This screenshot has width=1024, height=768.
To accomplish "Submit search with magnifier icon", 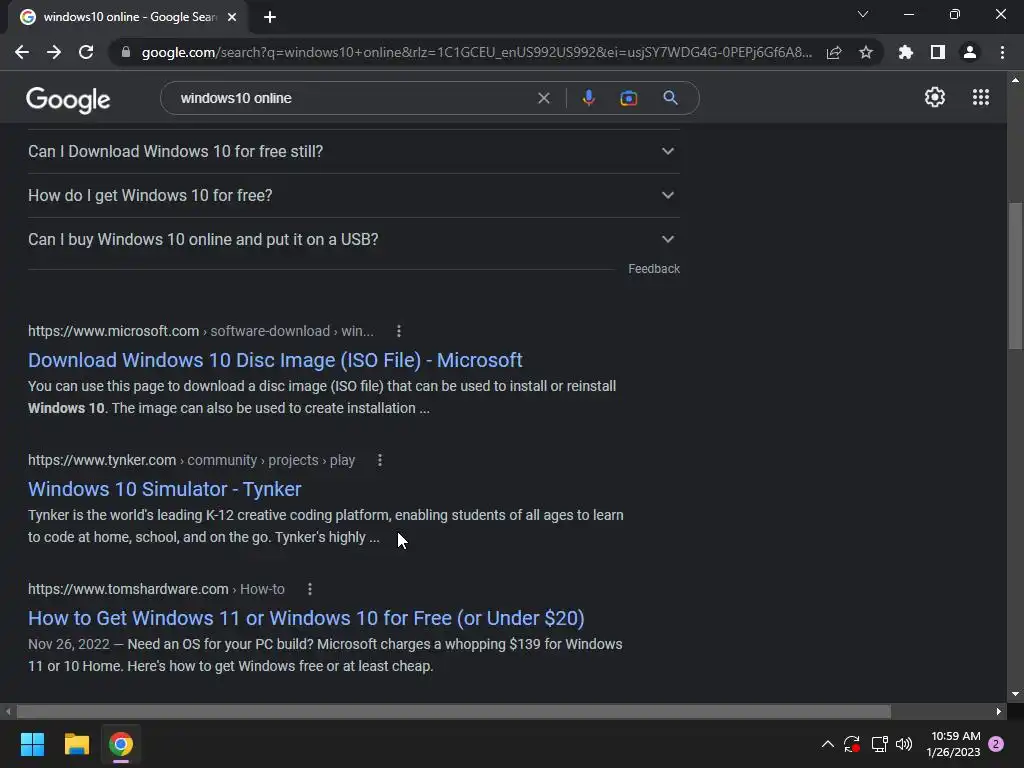I will (x=670, y=98).
